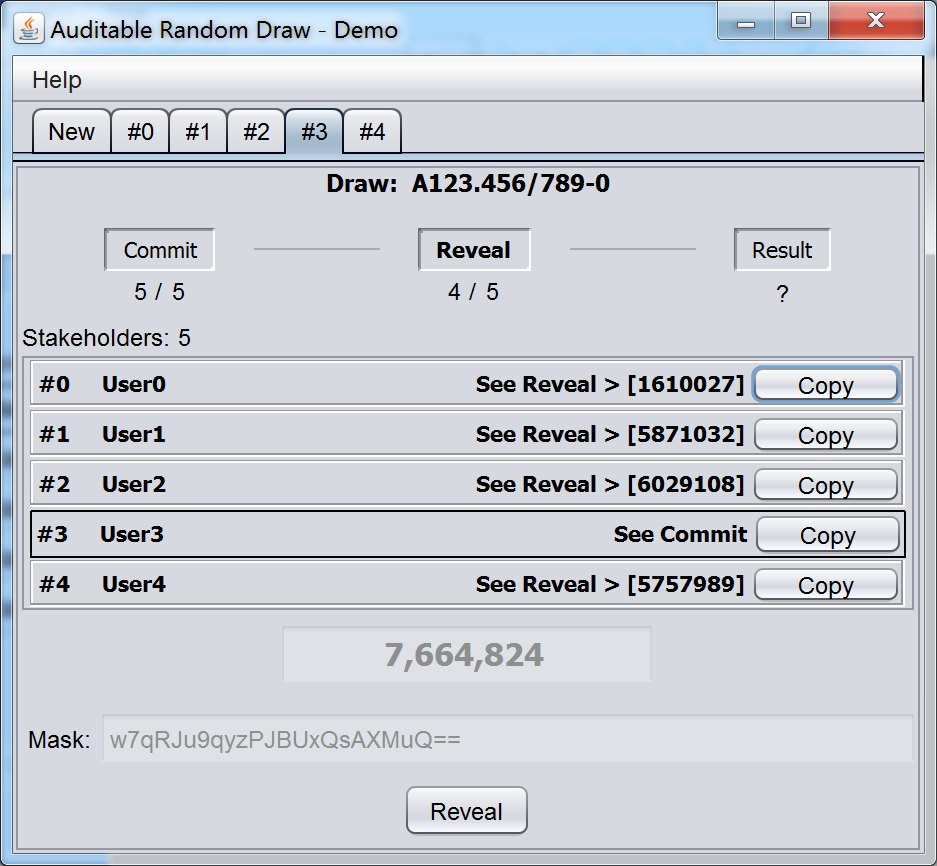Switch to the #2 tab

coord(256,131)
